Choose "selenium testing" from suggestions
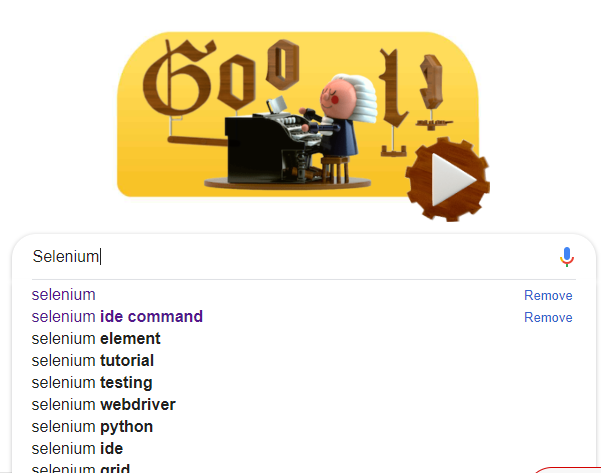The height and width of the screenshot is (473, 601). click(92, 383)
